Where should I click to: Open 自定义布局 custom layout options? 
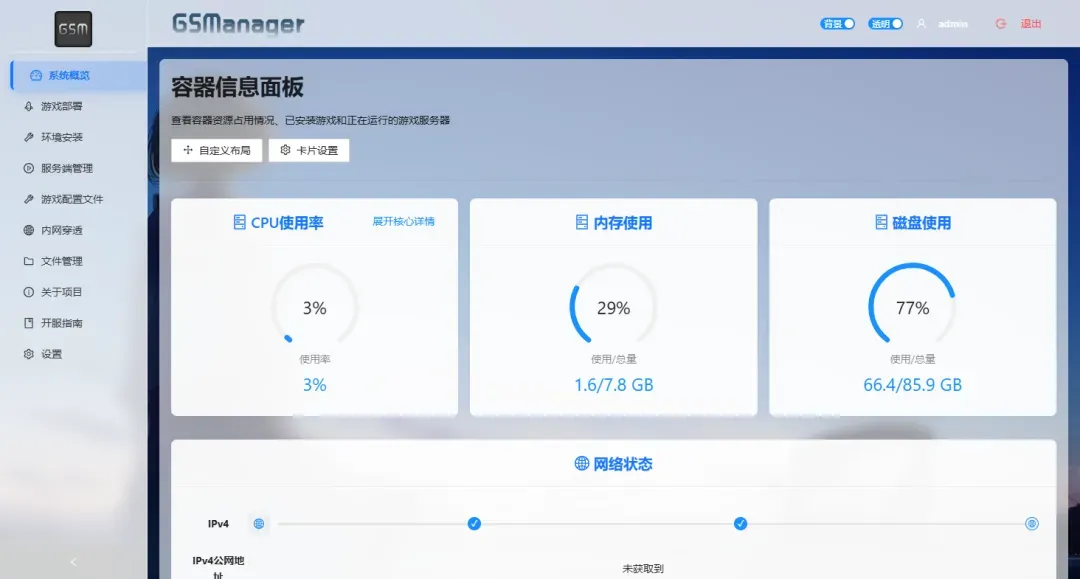[x=216, y=149]
